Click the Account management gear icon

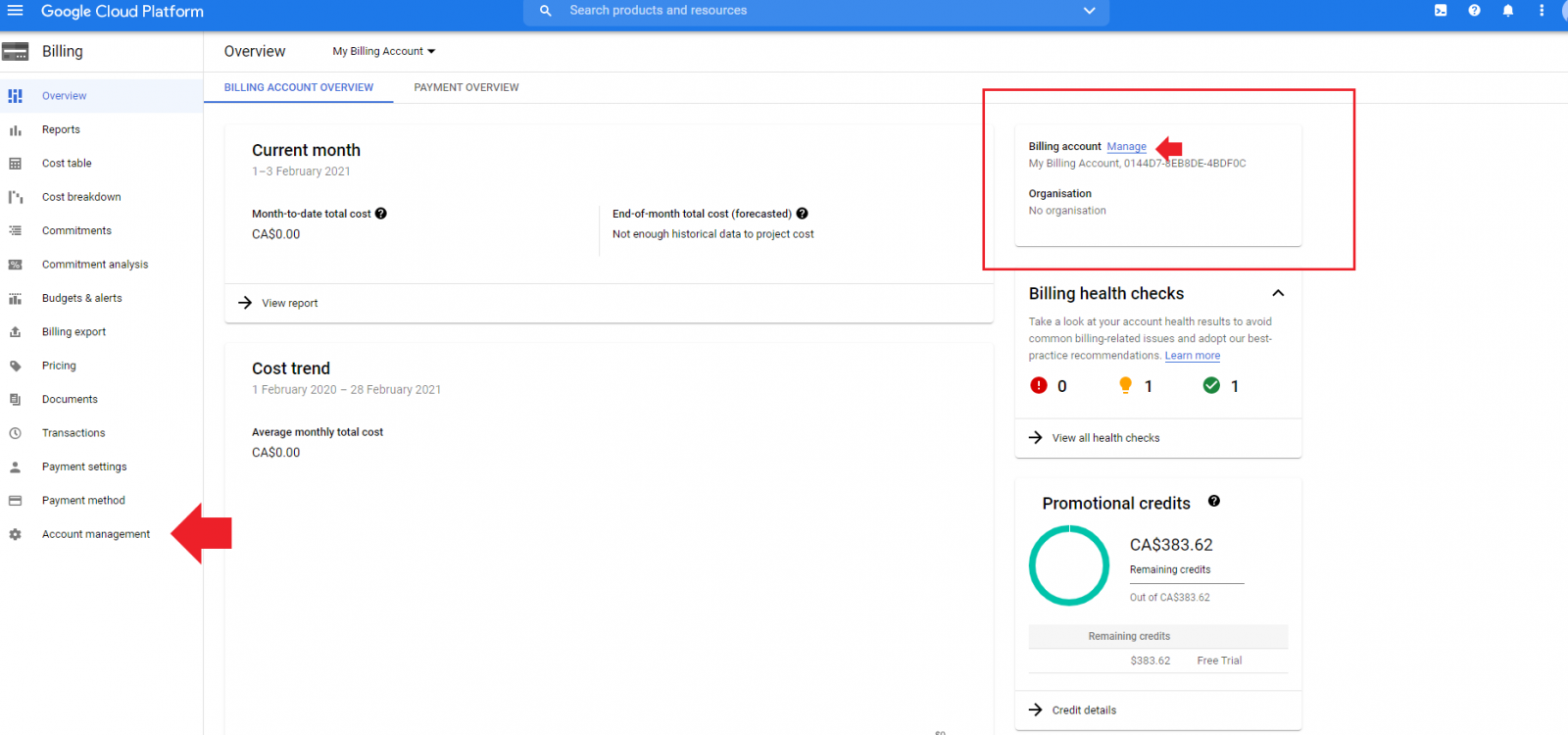point(16,534)
